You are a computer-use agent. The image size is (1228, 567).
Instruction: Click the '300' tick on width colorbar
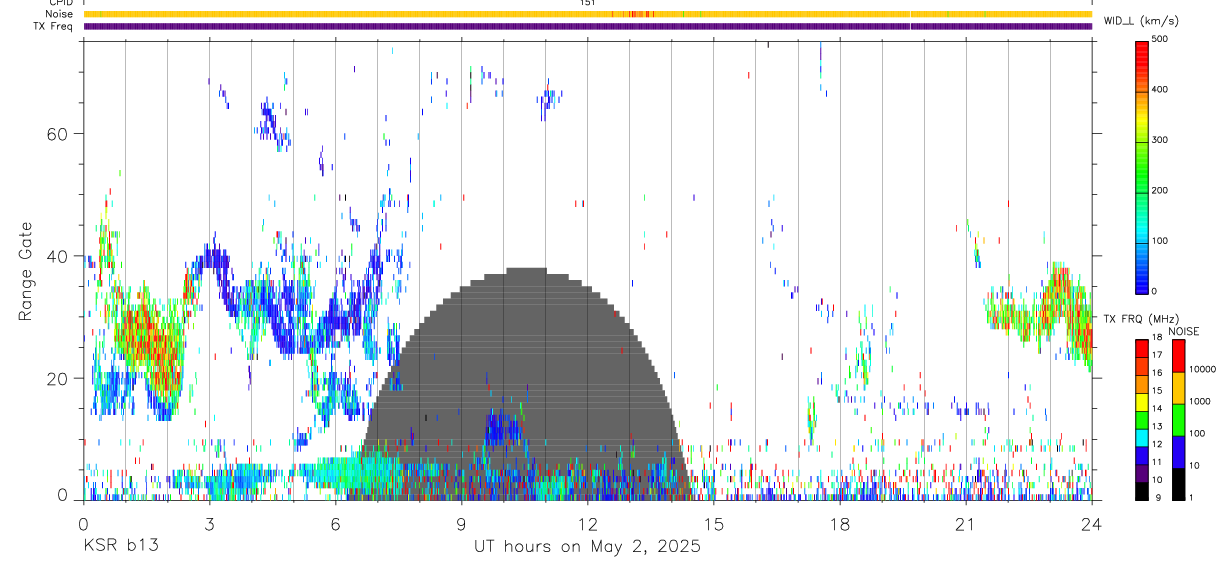coord(1162,140)
